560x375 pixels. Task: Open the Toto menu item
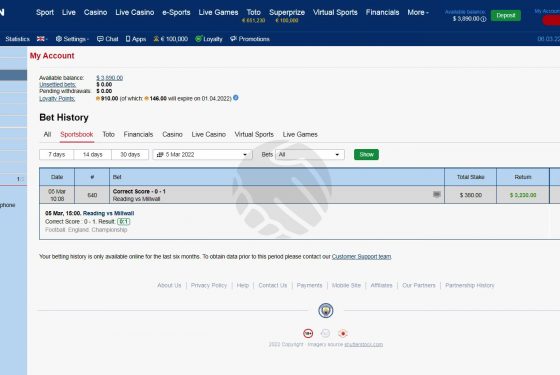point(254,12)
